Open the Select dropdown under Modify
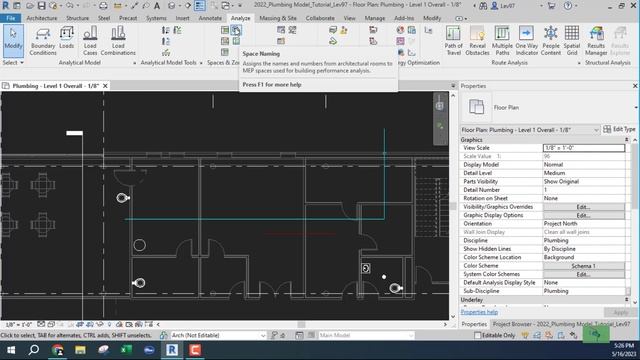The image size is (640, 360). coord(13,62)
